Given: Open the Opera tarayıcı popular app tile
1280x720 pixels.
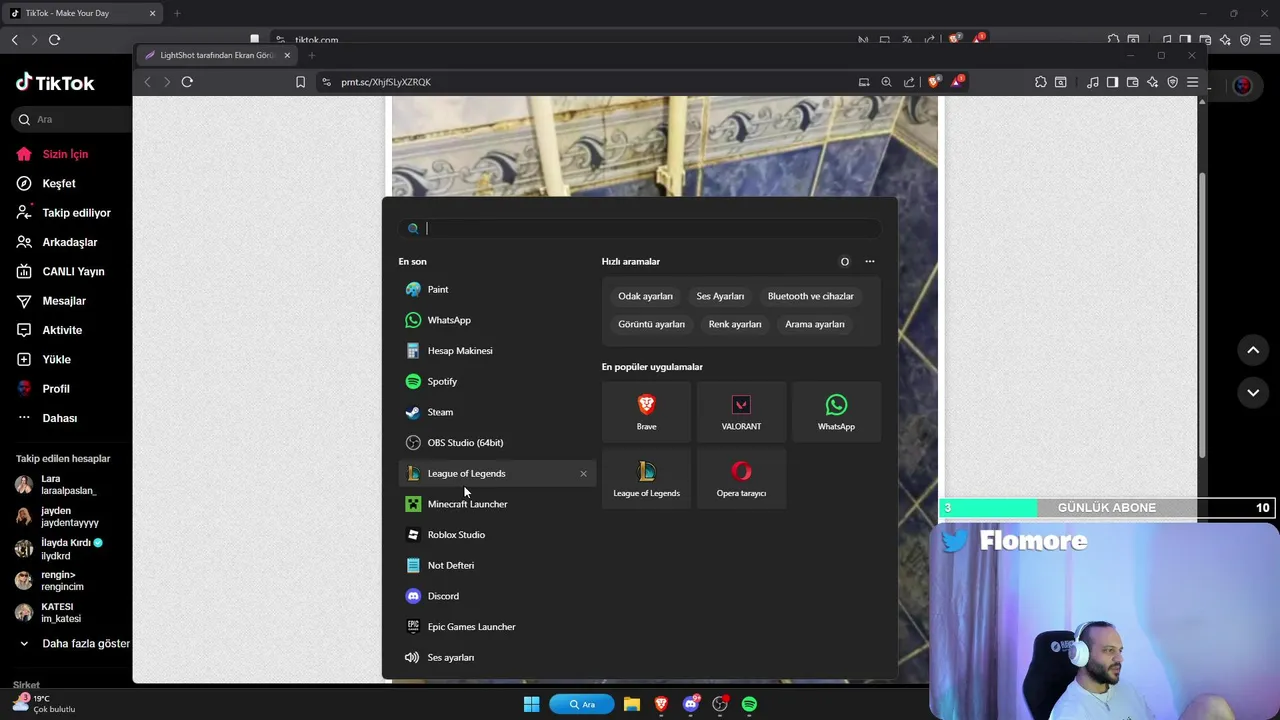Looking at the screenshot, I should click(x=741, y=479).
